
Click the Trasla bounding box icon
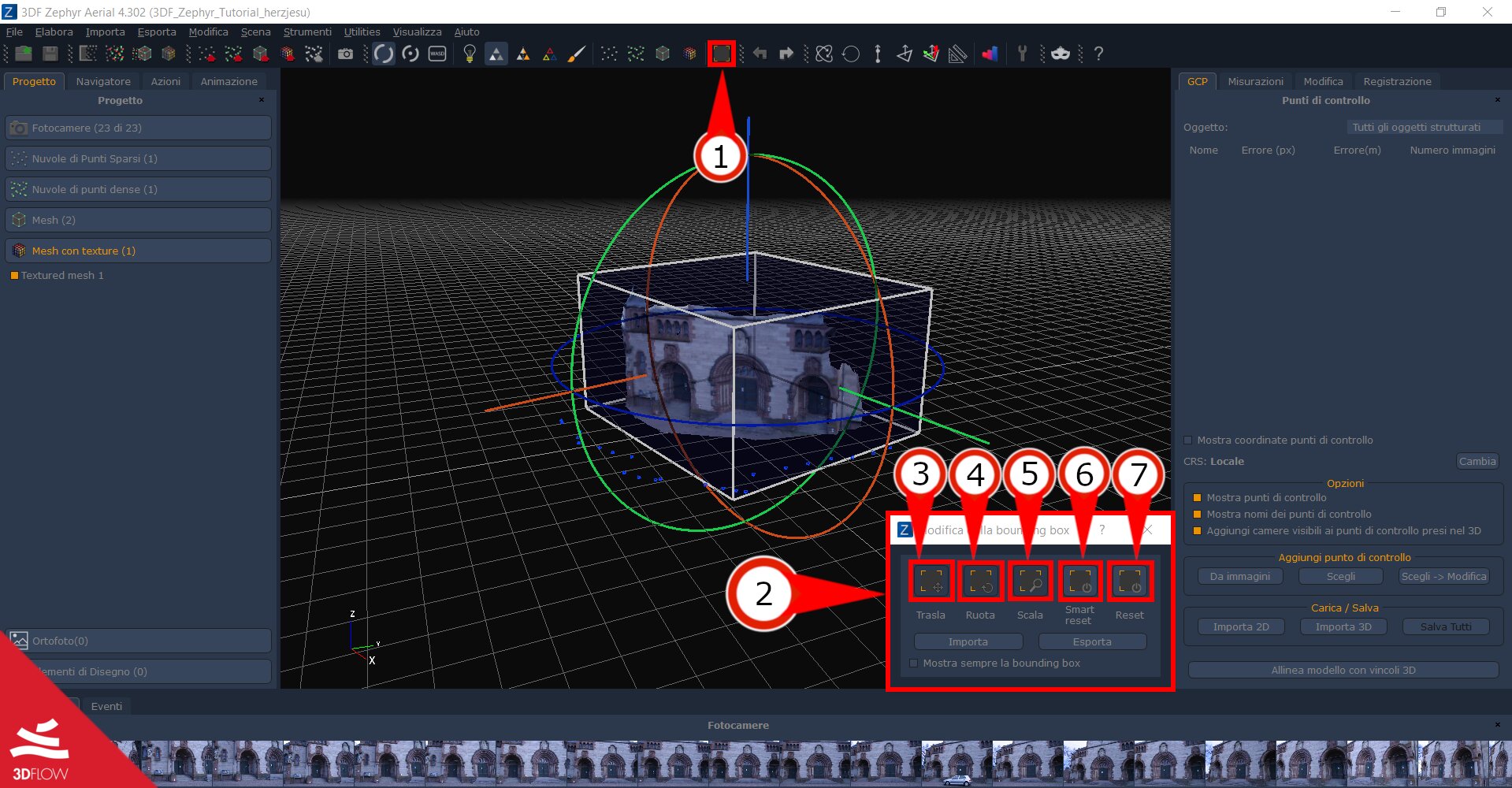click(x=931, y=581)
